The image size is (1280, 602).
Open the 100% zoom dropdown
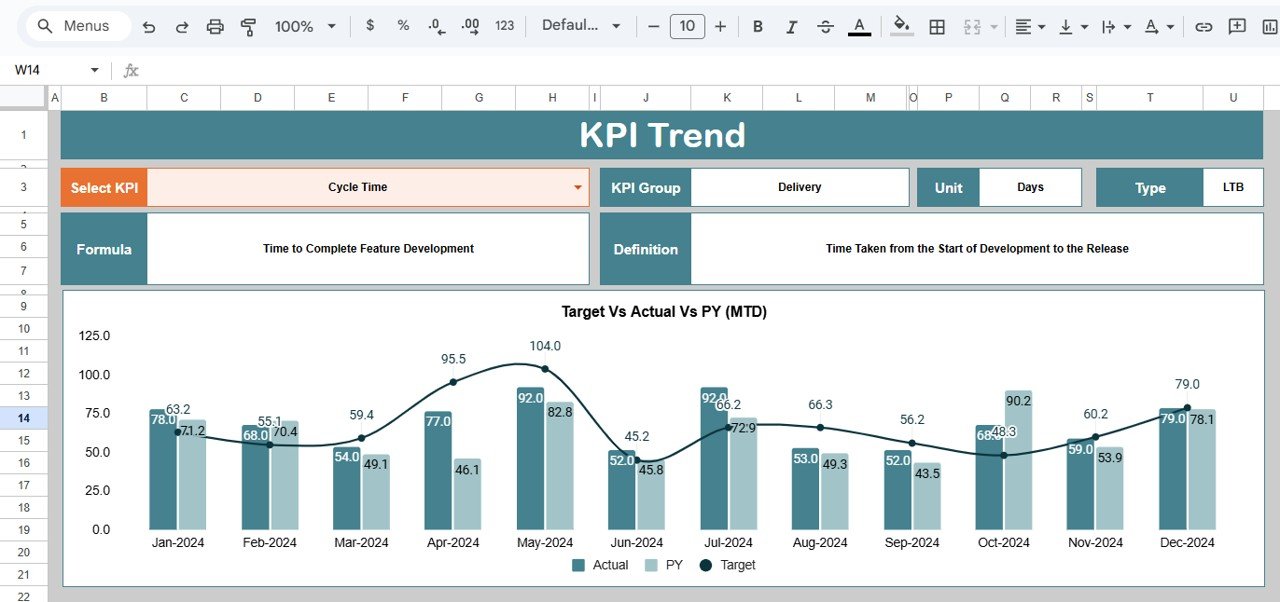pos(305,27)
